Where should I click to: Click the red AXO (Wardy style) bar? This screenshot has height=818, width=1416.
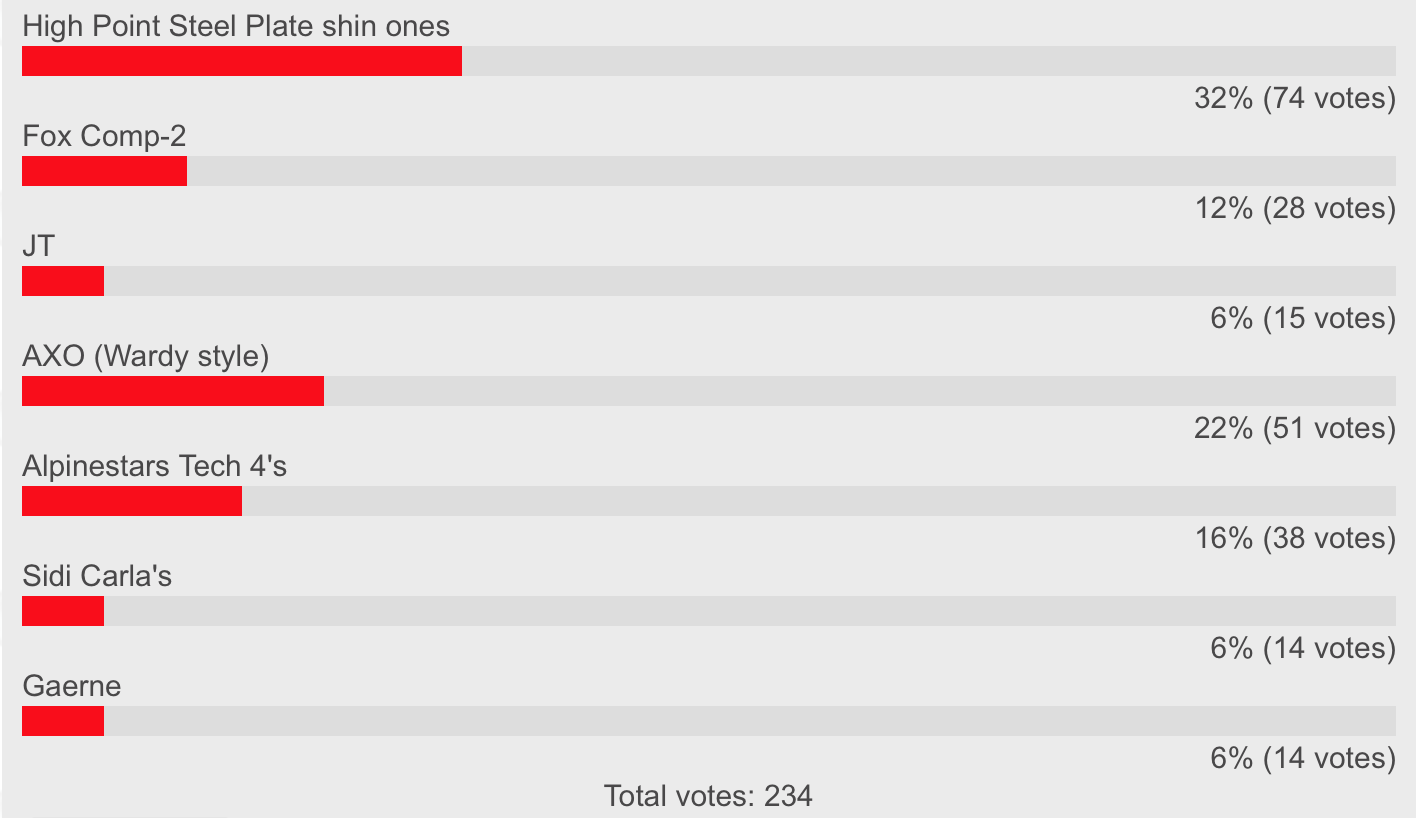[x=173, y=391]
